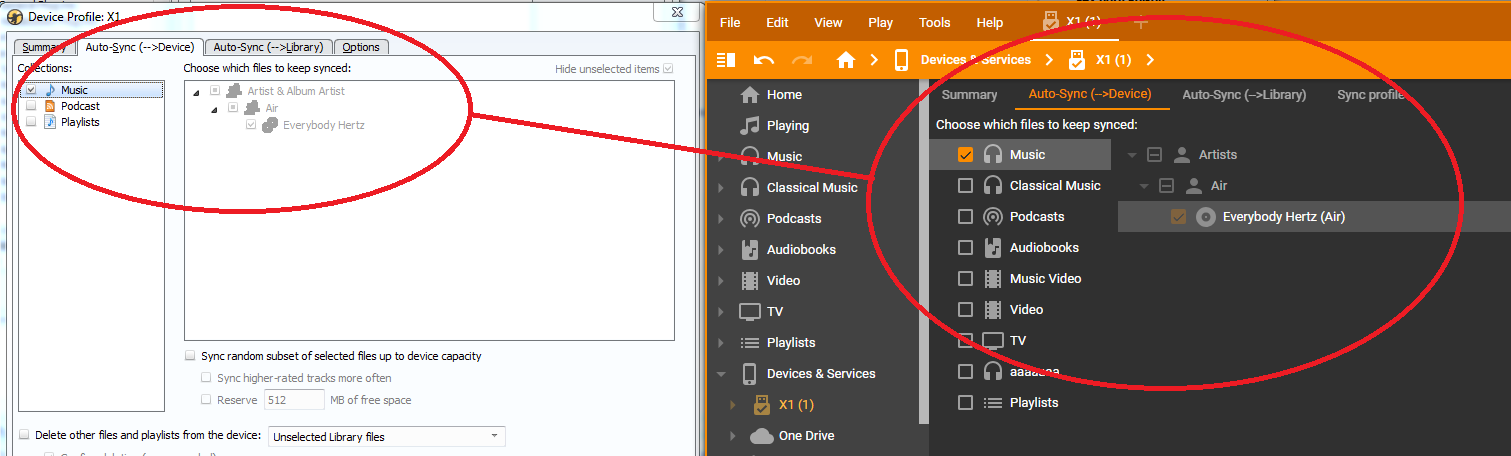The image size is (1511, 456).
Task: Click the Home icon in the breadcrumb bar
Action: tap(846, 60)
